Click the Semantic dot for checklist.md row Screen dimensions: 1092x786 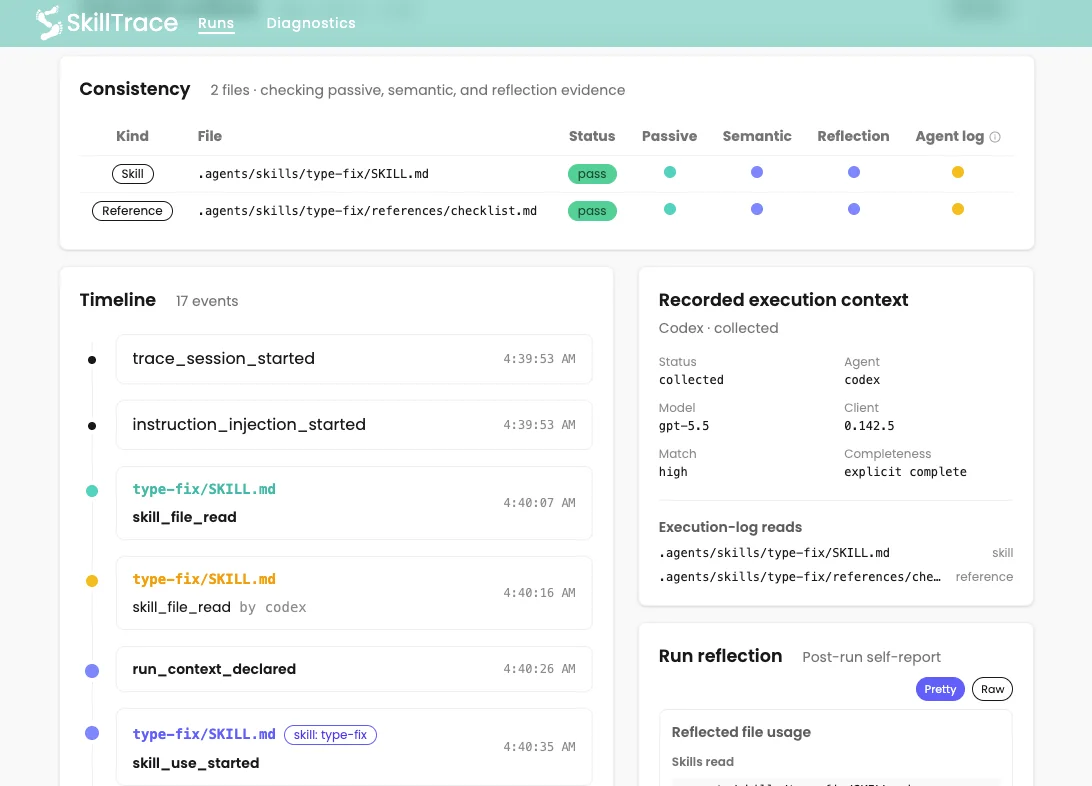[757, 209]
